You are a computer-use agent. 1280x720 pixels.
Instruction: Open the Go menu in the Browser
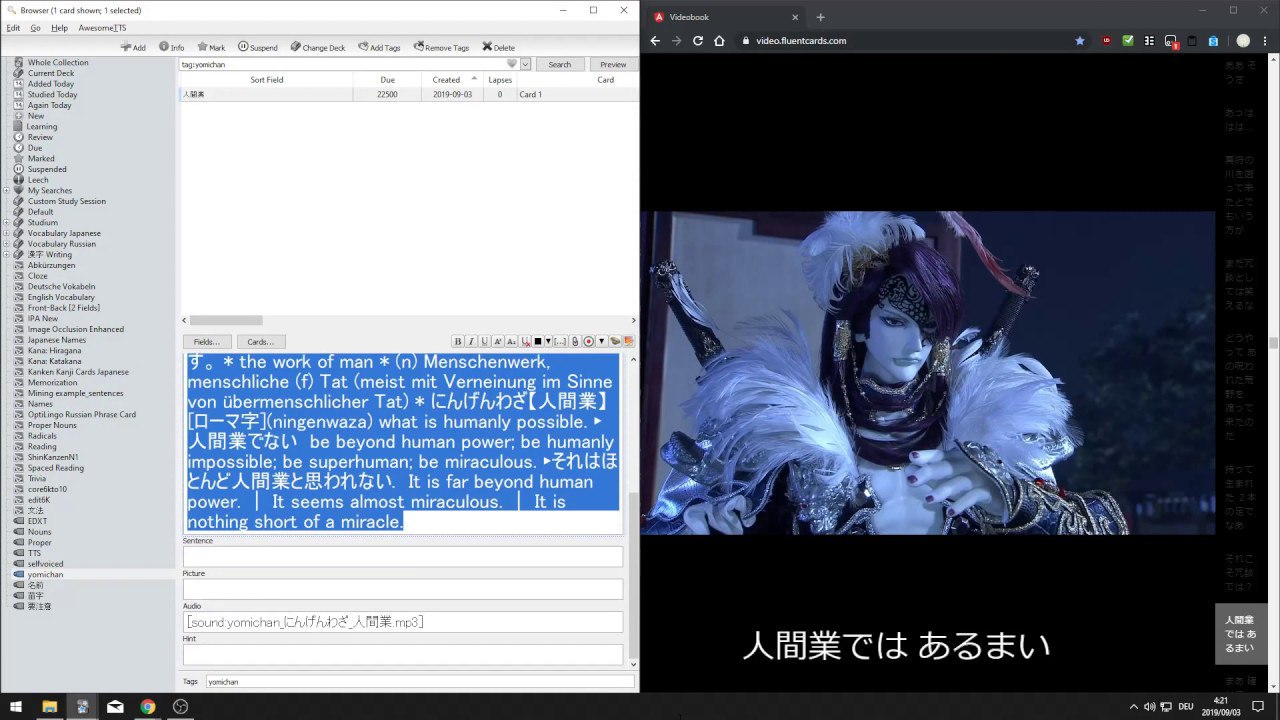pos(35,28)
